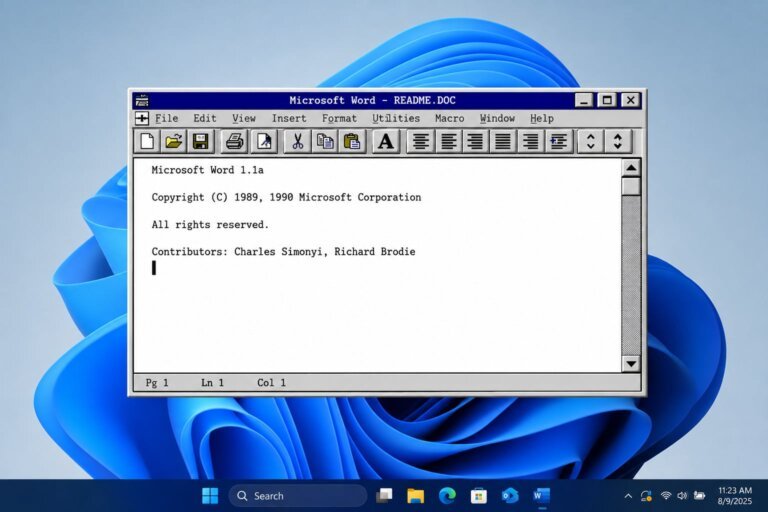This screenshot has width=768, height=512.
Task: Click the 'Copyright (C) 1989, 1990' line
Action: [286, 197]
